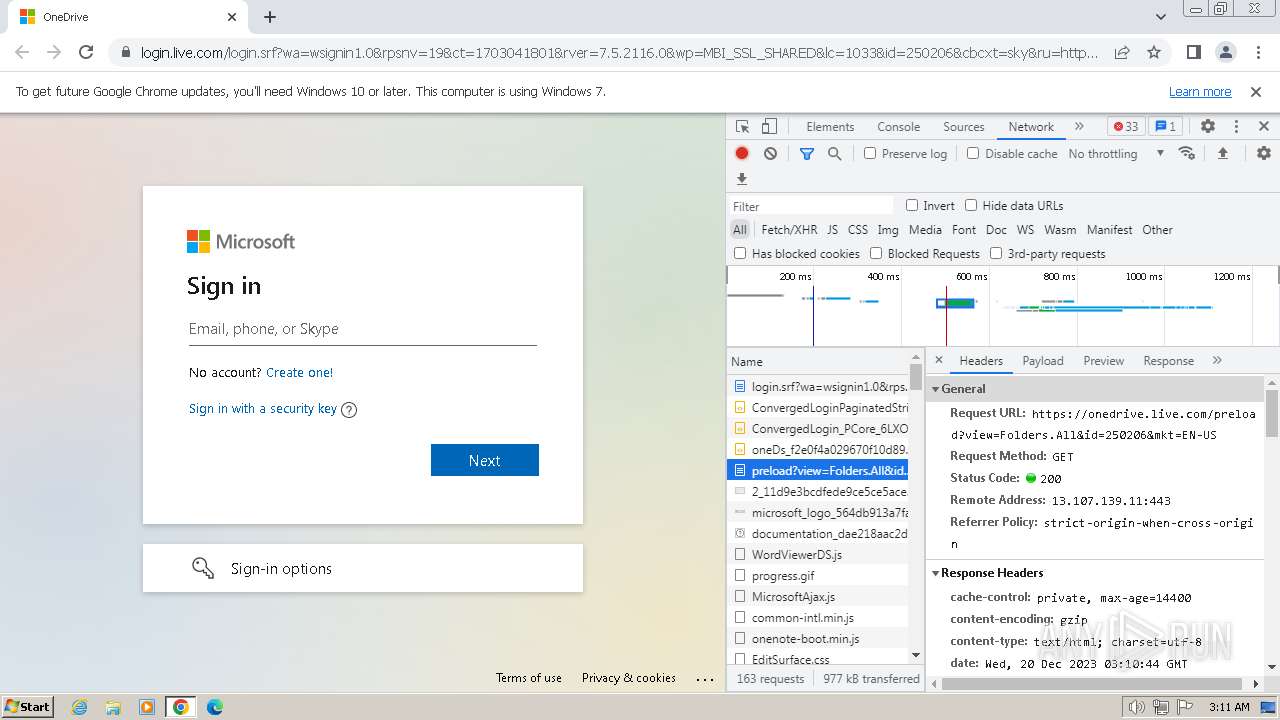
Task: Open the Preview tab
Action: click(x=1104, y=360)
